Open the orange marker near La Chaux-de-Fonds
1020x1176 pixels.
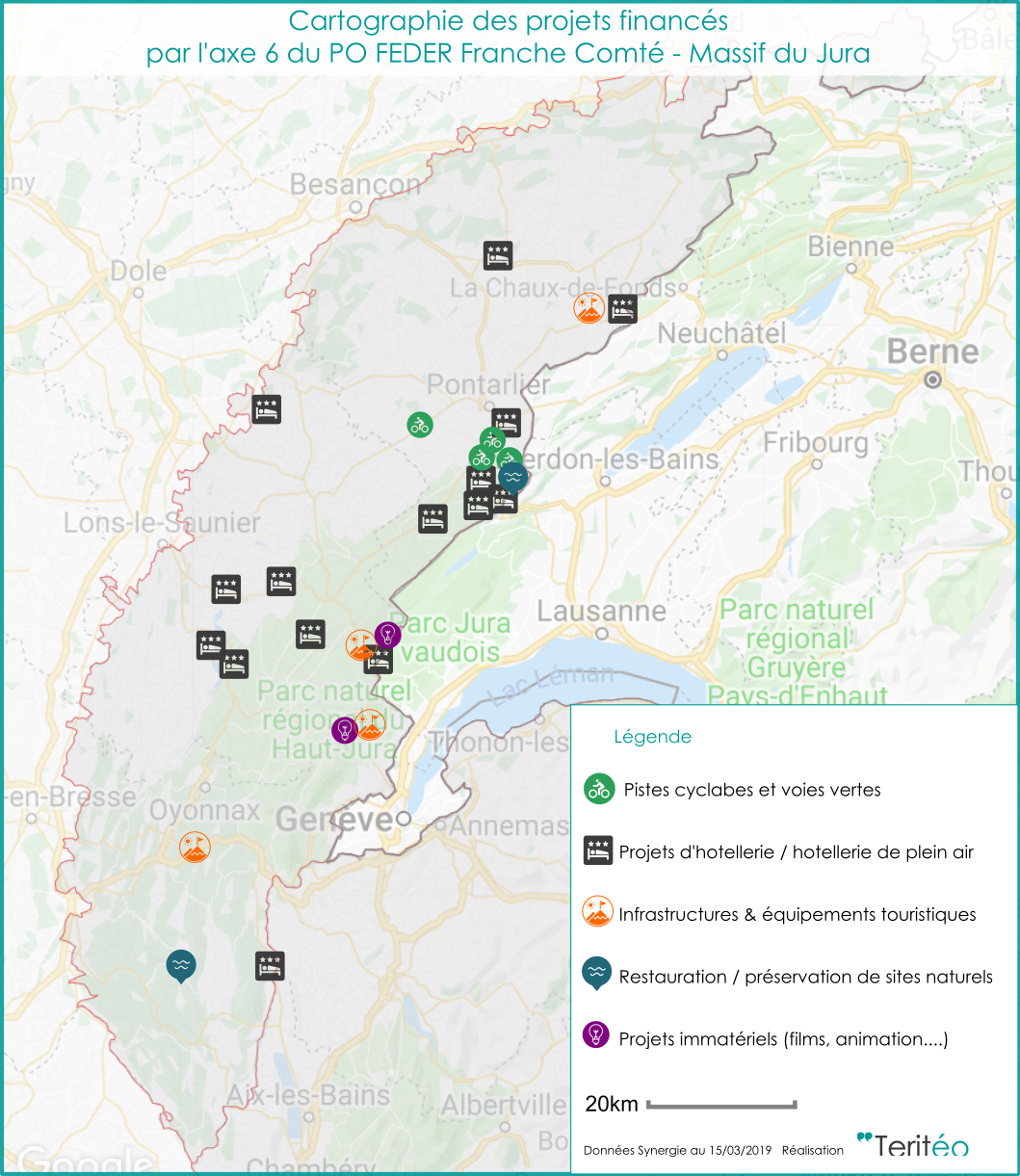587,308
